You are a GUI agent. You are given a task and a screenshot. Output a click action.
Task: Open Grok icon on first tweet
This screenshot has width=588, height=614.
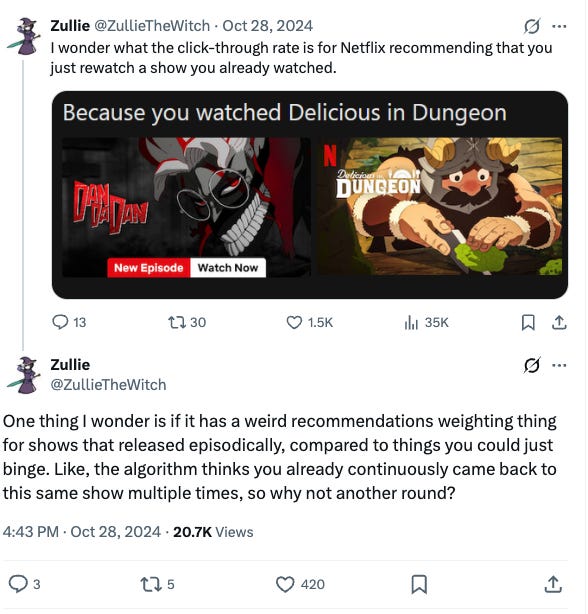point(532,27)
